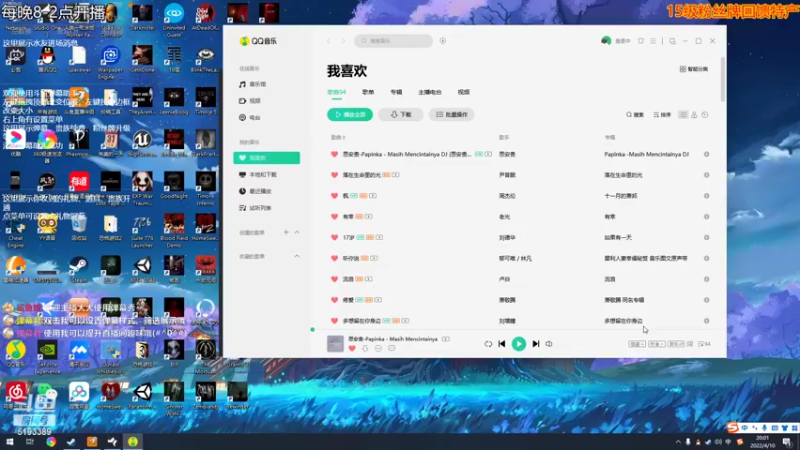This screenshot has height=450, width=800.
Task: Click the listen-recognize icon beside search
Action: [x=443, y=41]
